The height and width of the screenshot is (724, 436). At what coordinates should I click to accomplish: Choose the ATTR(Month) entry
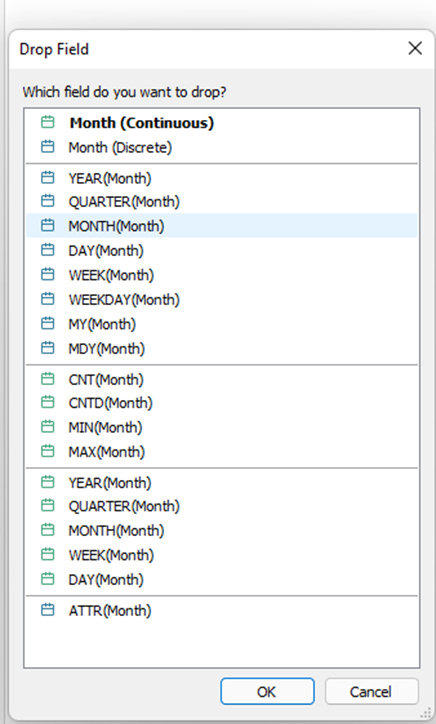point(222,610)
